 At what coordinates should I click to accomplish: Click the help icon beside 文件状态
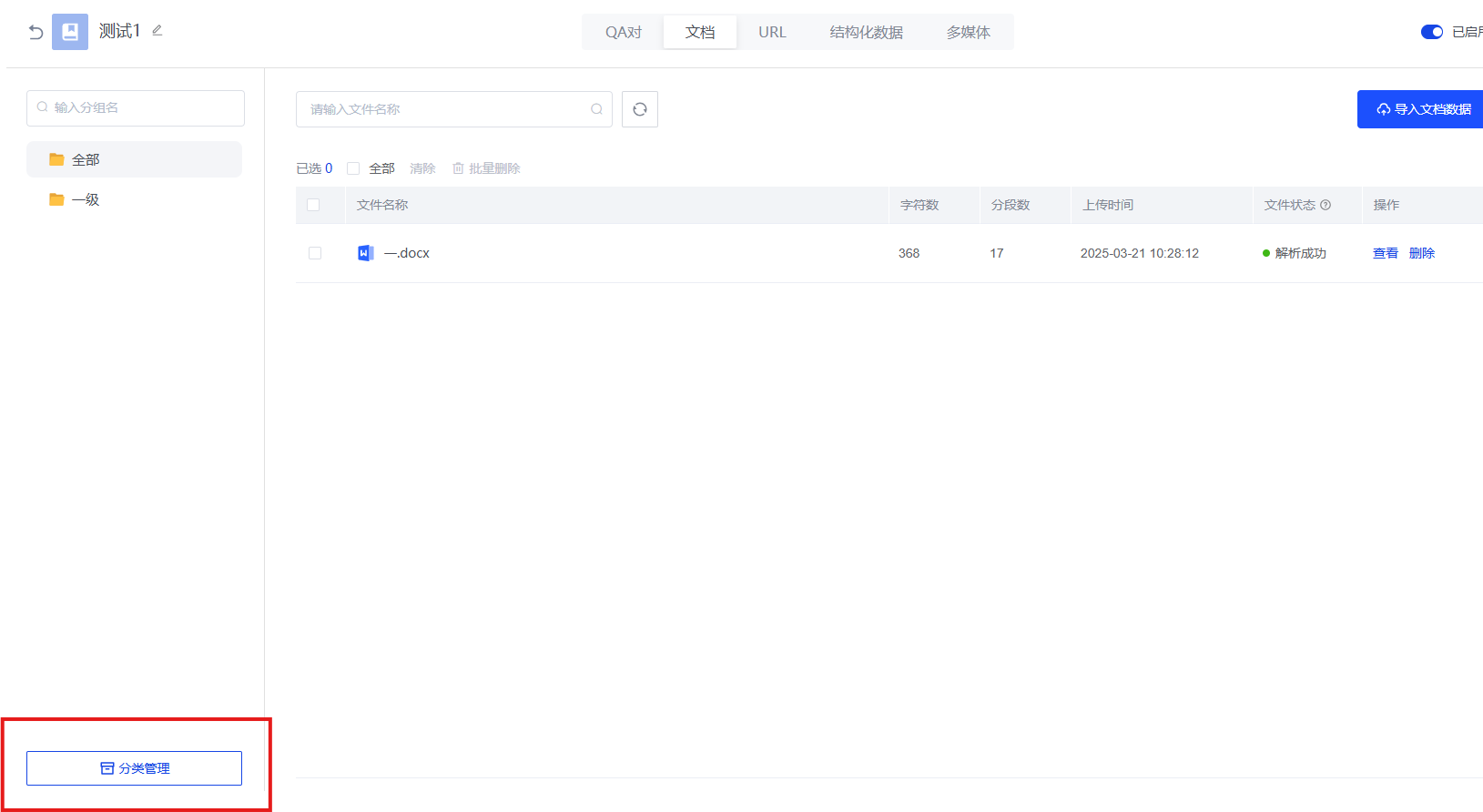tap(1326, 205)
